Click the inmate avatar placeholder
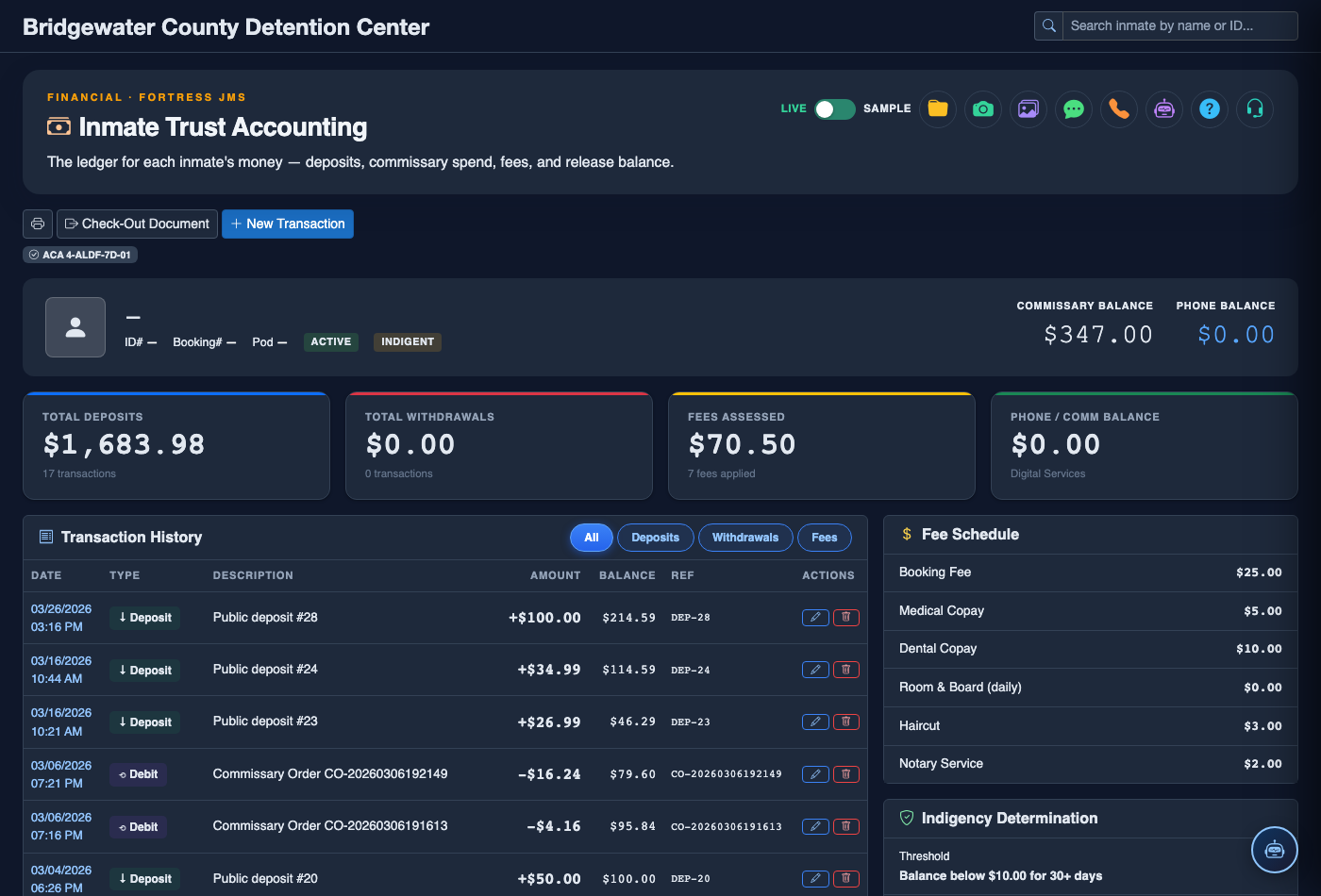Image resolution: width=1321 pixels, height=896 pixels. (x=75, y=327)
